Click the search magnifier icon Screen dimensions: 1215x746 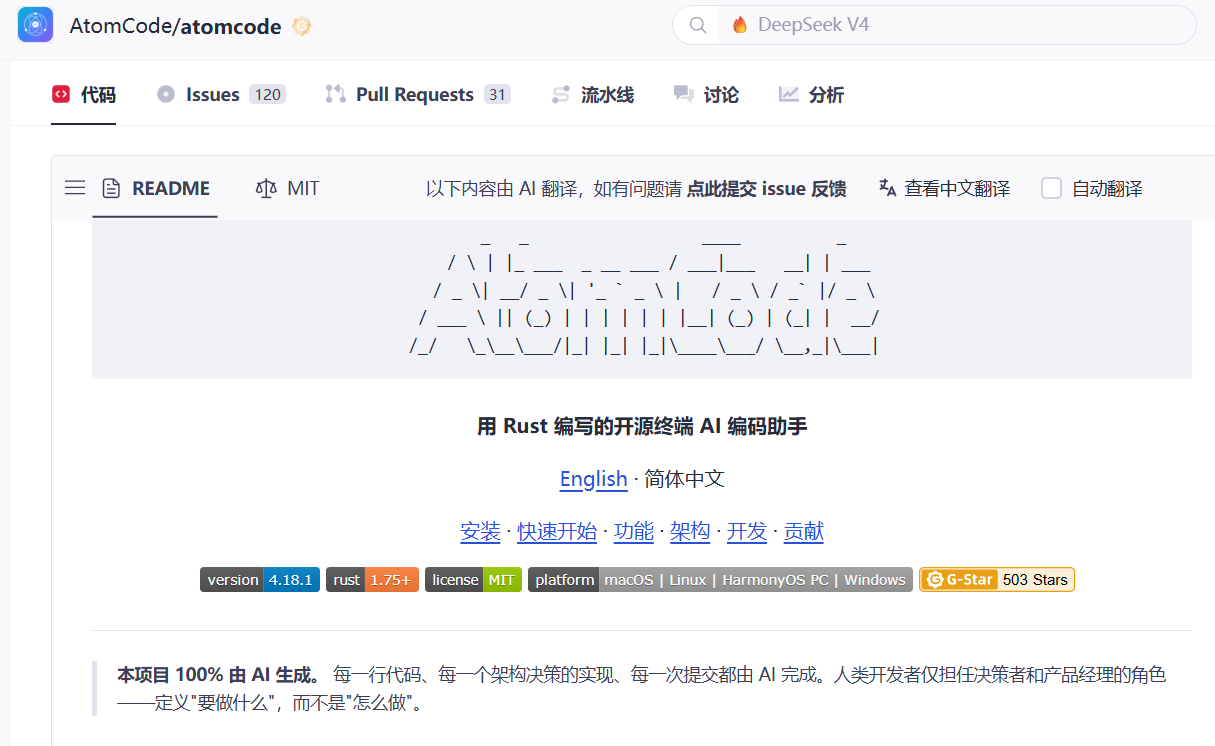click(x=698, y=25)
